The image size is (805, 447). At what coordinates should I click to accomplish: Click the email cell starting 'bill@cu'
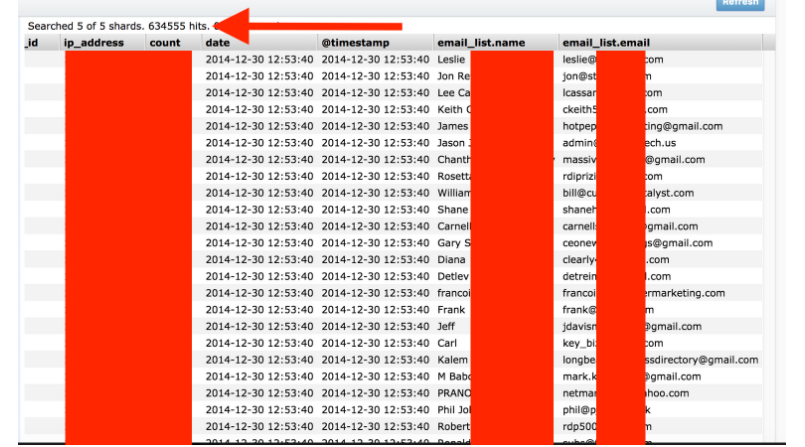(x=628, y=193)
